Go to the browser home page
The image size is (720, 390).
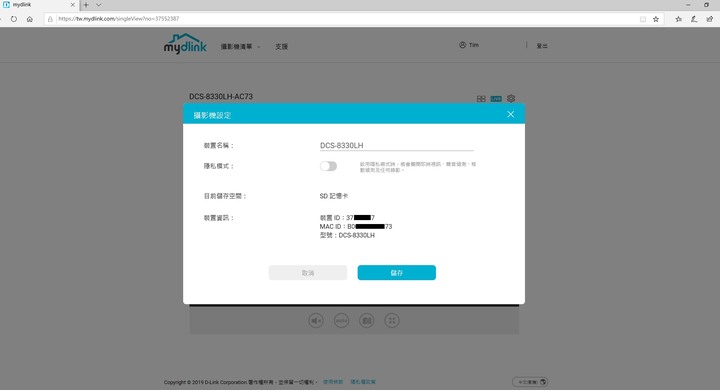29,19
